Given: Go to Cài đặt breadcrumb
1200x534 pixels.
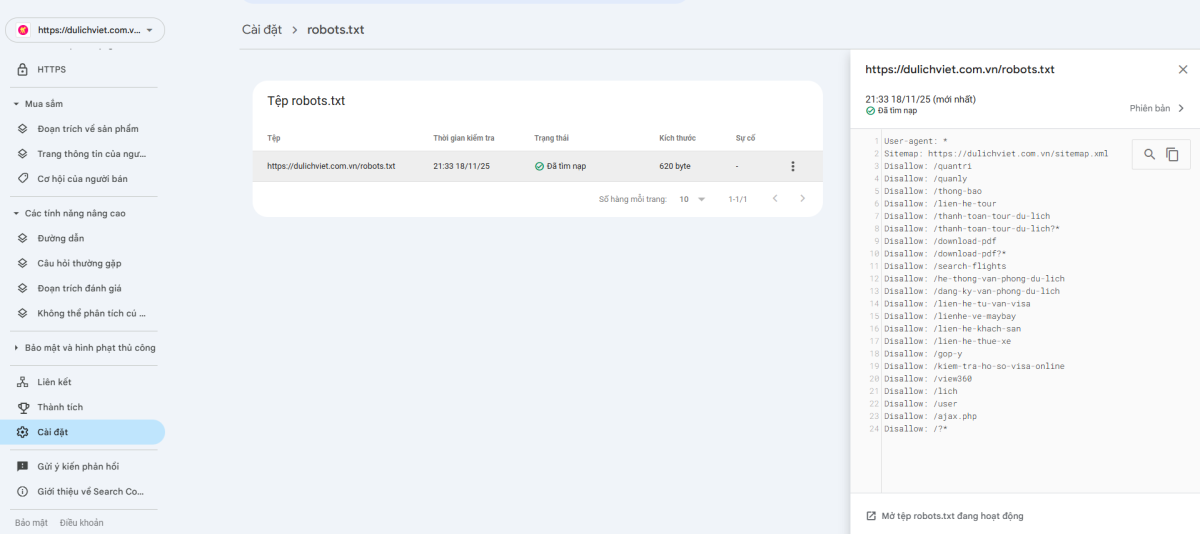Looking at the screenshot, I should [x=262, y=29].
